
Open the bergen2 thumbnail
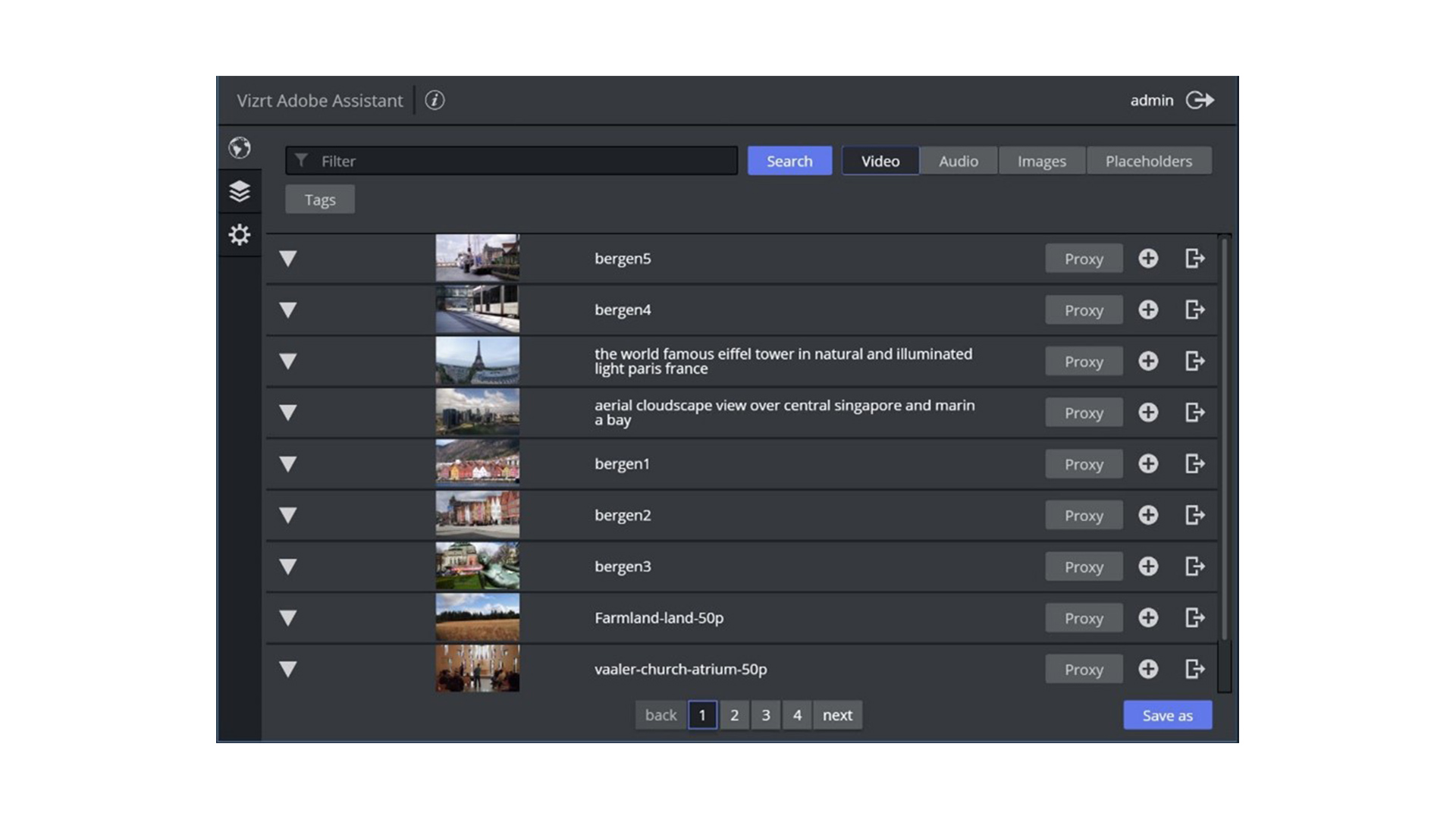pos(476,514)
